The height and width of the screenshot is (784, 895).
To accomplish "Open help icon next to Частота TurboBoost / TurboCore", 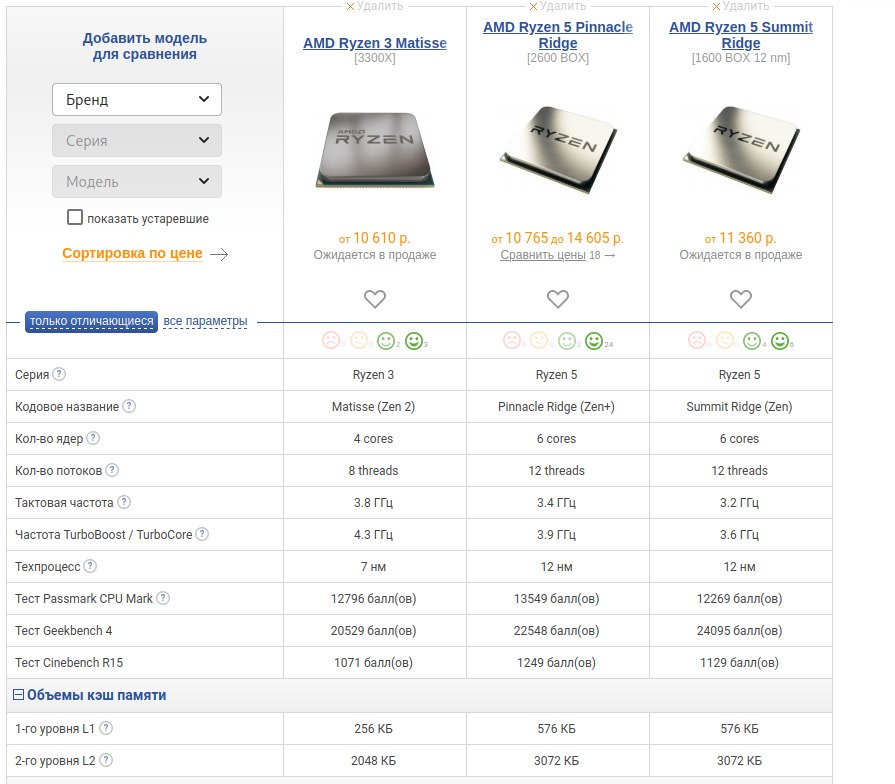I will 202,534.
